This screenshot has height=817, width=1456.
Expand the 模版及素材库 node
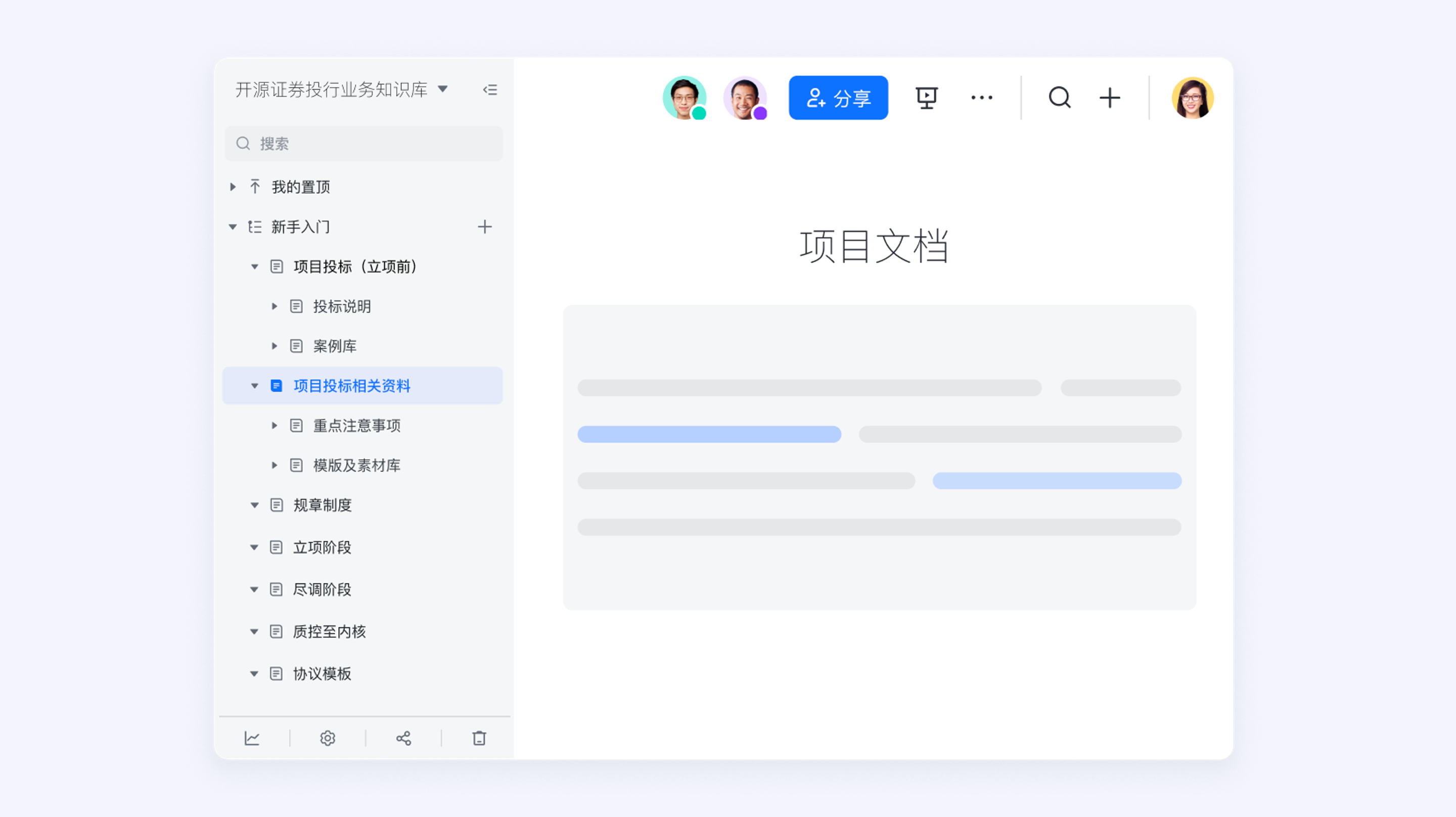tap(275, 465)
